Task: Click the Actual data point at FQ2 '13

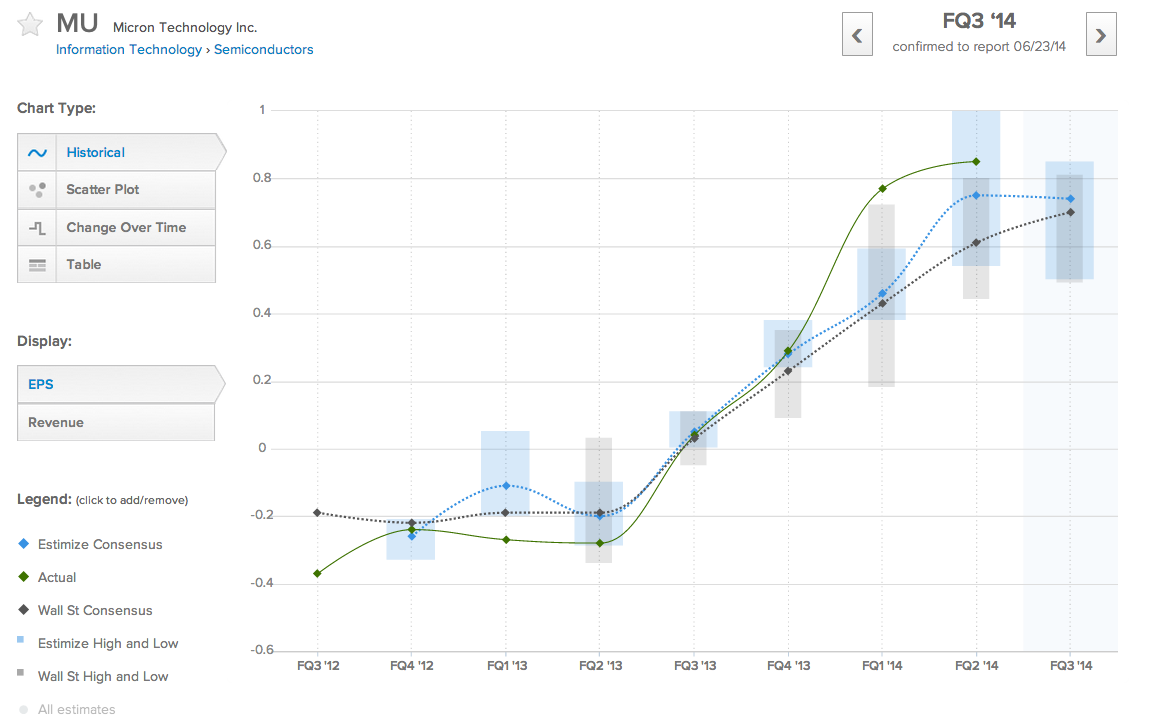Action: (599, 543)
